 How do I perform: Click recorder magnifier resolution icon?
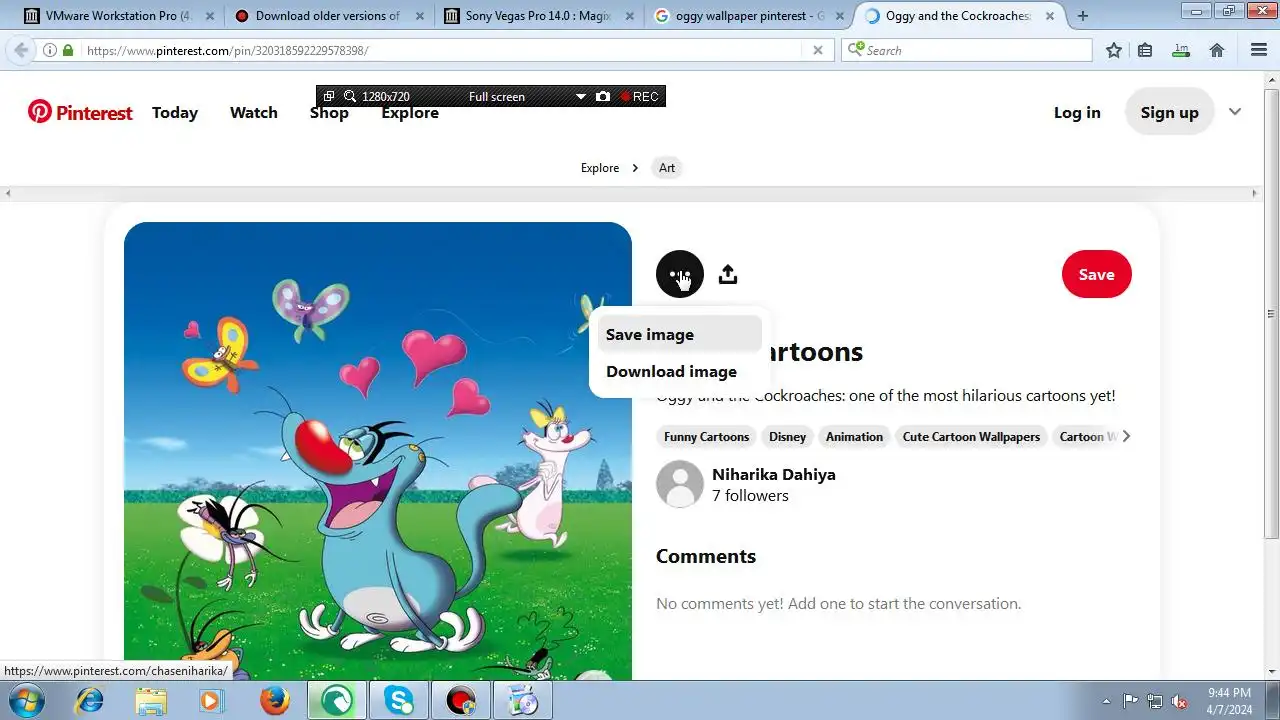(x=350, y=96)
